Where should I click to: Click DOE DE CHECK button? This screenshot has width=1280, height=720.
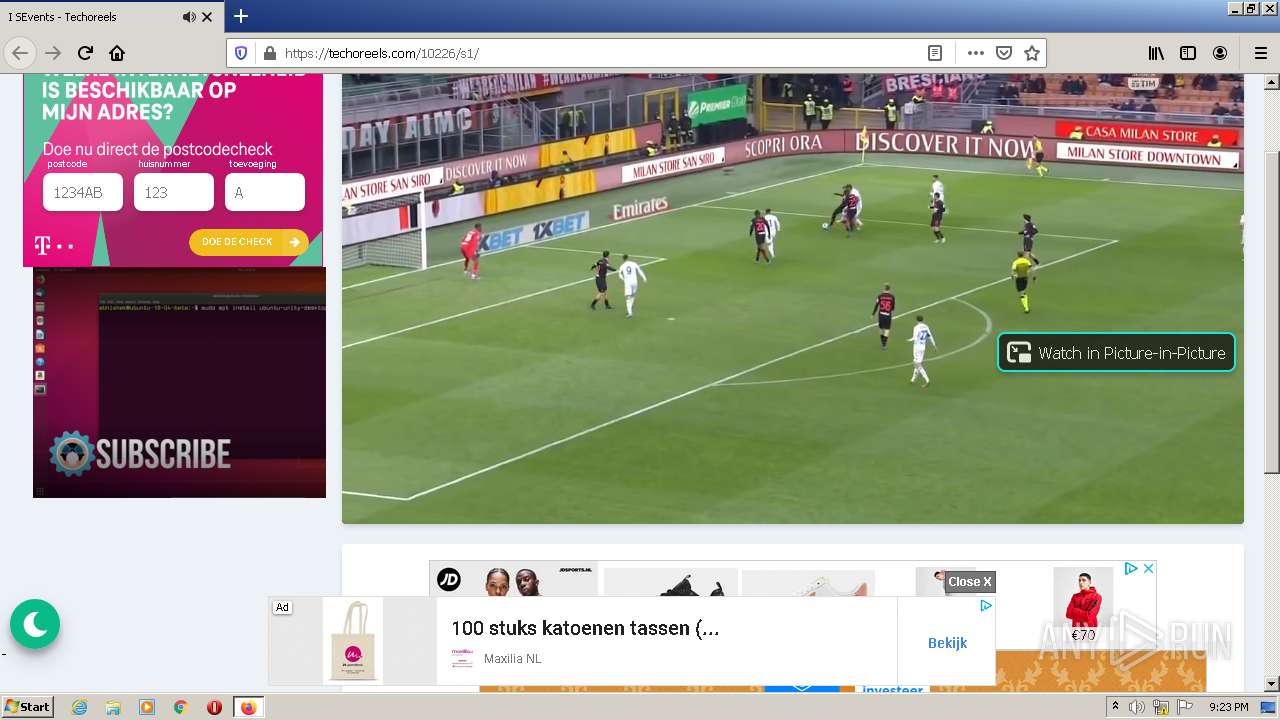tap(249, 242)
